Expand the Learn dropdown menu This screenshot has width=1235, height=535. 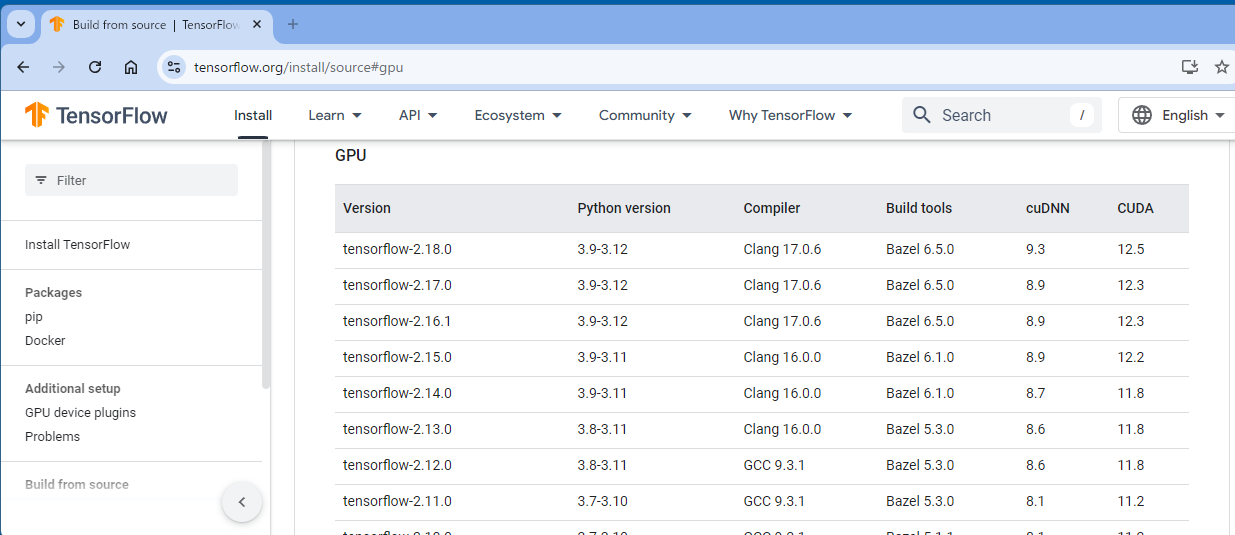click(x=335, y=115)
